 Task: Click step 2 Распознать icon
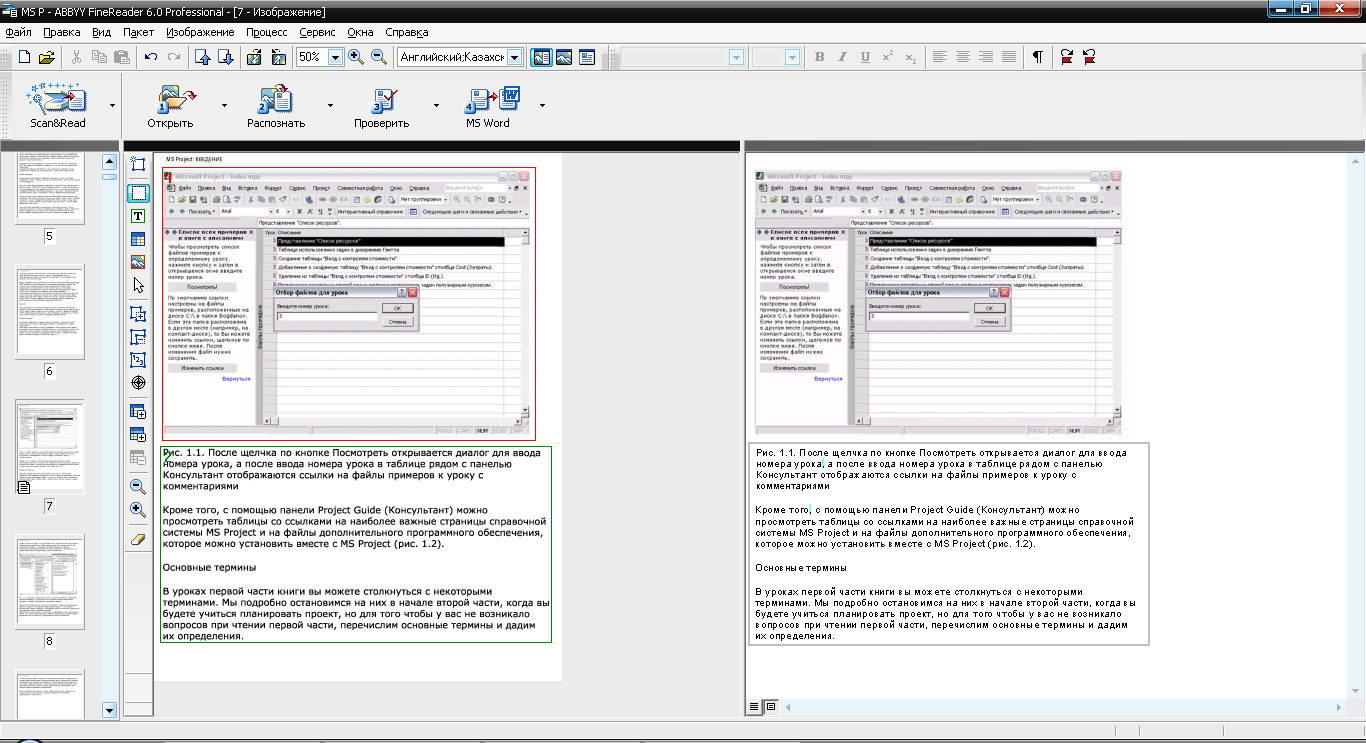point(275,98)
